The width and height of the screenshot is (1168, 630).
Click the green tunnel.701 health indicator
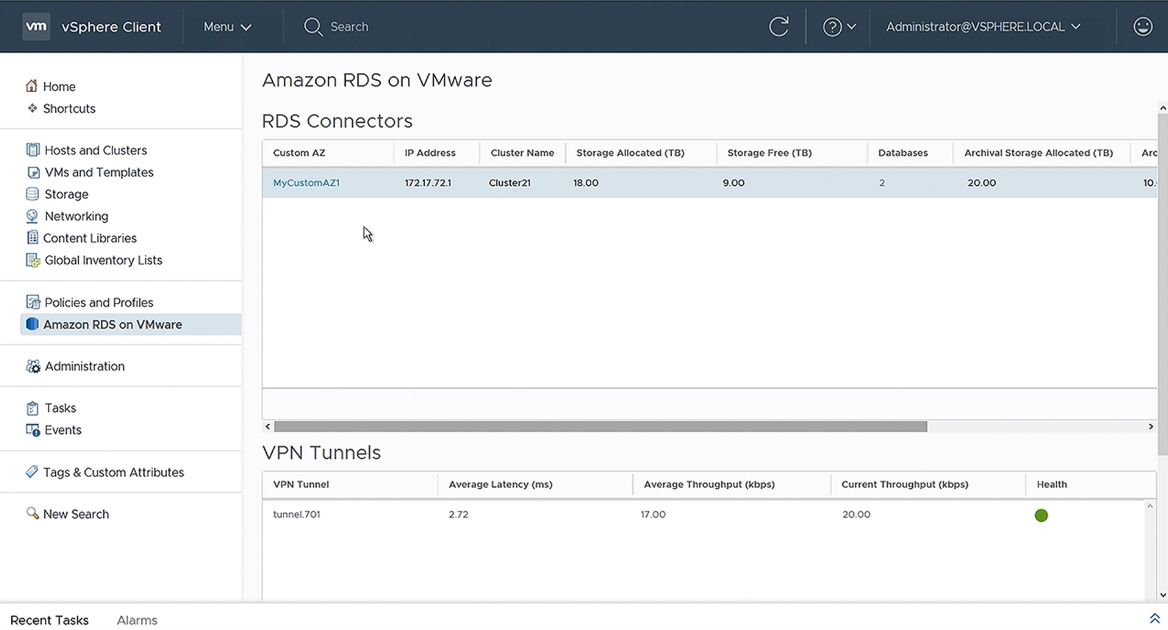pos(1041,515)
